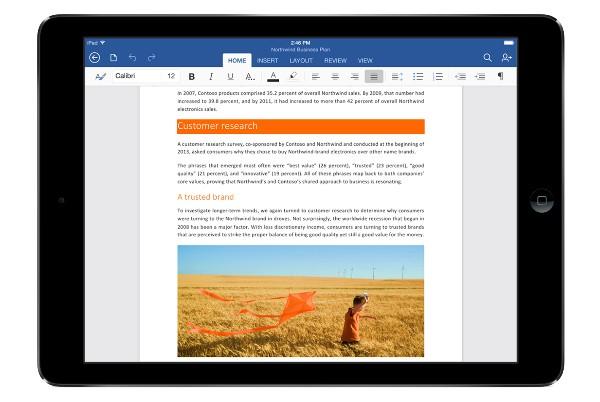Tap the Wi-Fi indicator in status bar
Screen dimensions: 600x402
click(x=103, y=42)
